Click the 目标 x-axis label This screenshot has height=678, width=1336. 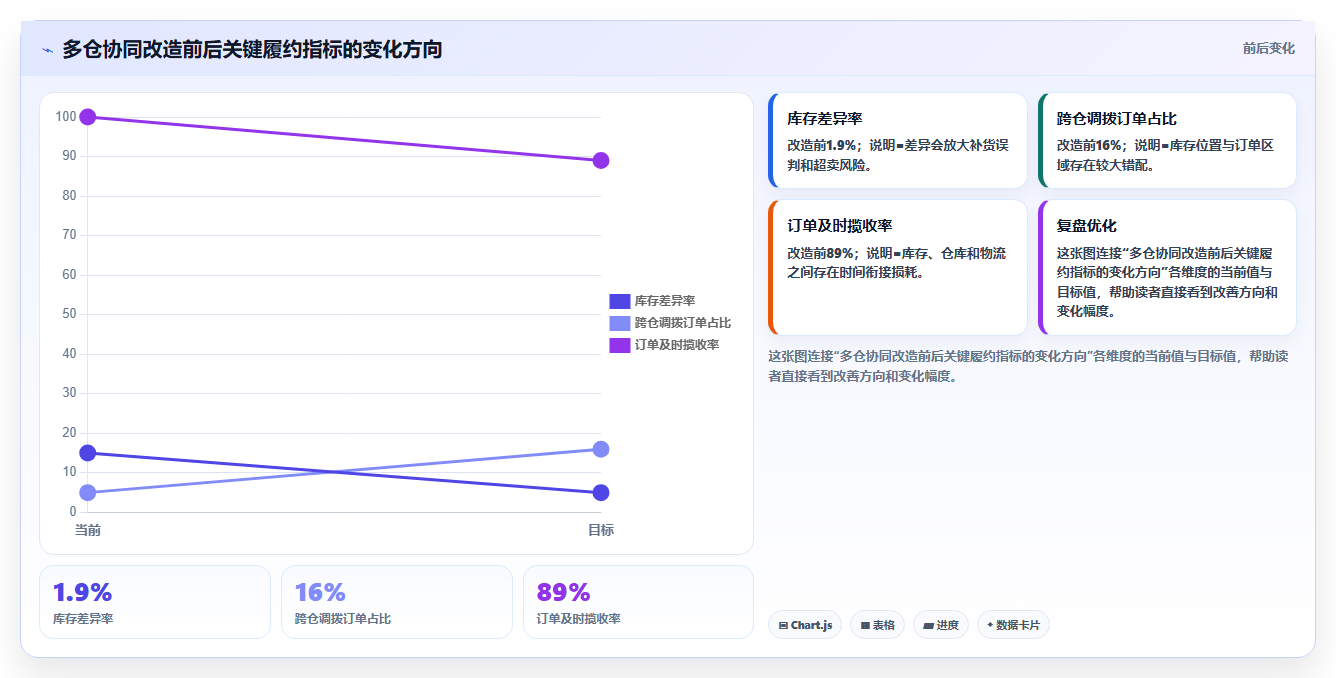click(601, 530)
